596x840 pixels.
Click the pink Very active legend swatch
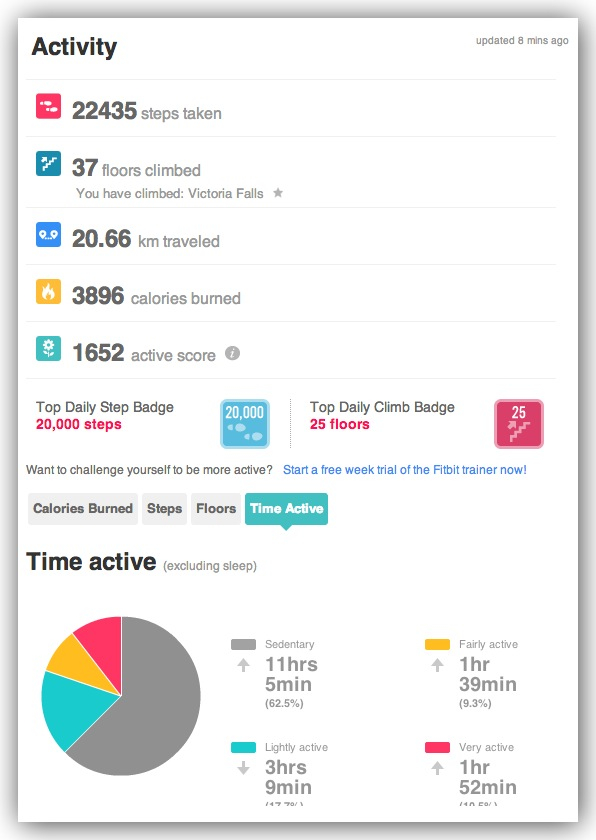pyautogui.click(x=437, y=747)
